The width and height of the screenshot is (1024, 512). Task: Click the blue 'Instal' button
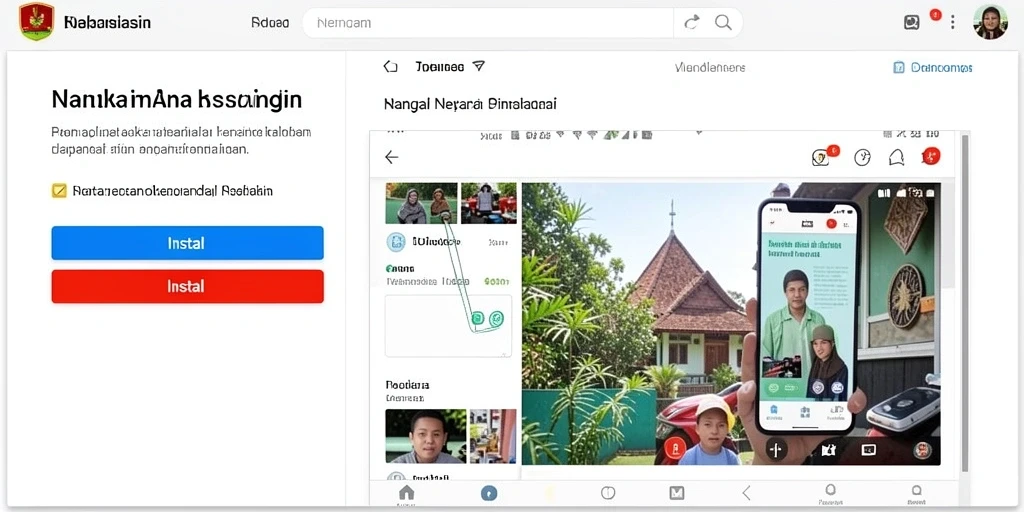tap(187, 243)
